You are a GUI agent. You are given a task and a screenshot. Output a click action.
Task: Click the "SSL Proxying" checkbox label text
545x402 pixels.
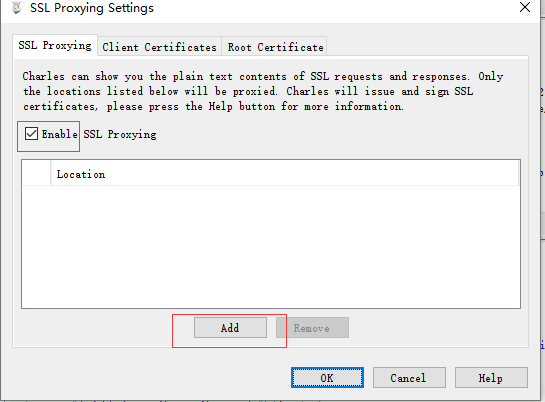coord(120,134)
